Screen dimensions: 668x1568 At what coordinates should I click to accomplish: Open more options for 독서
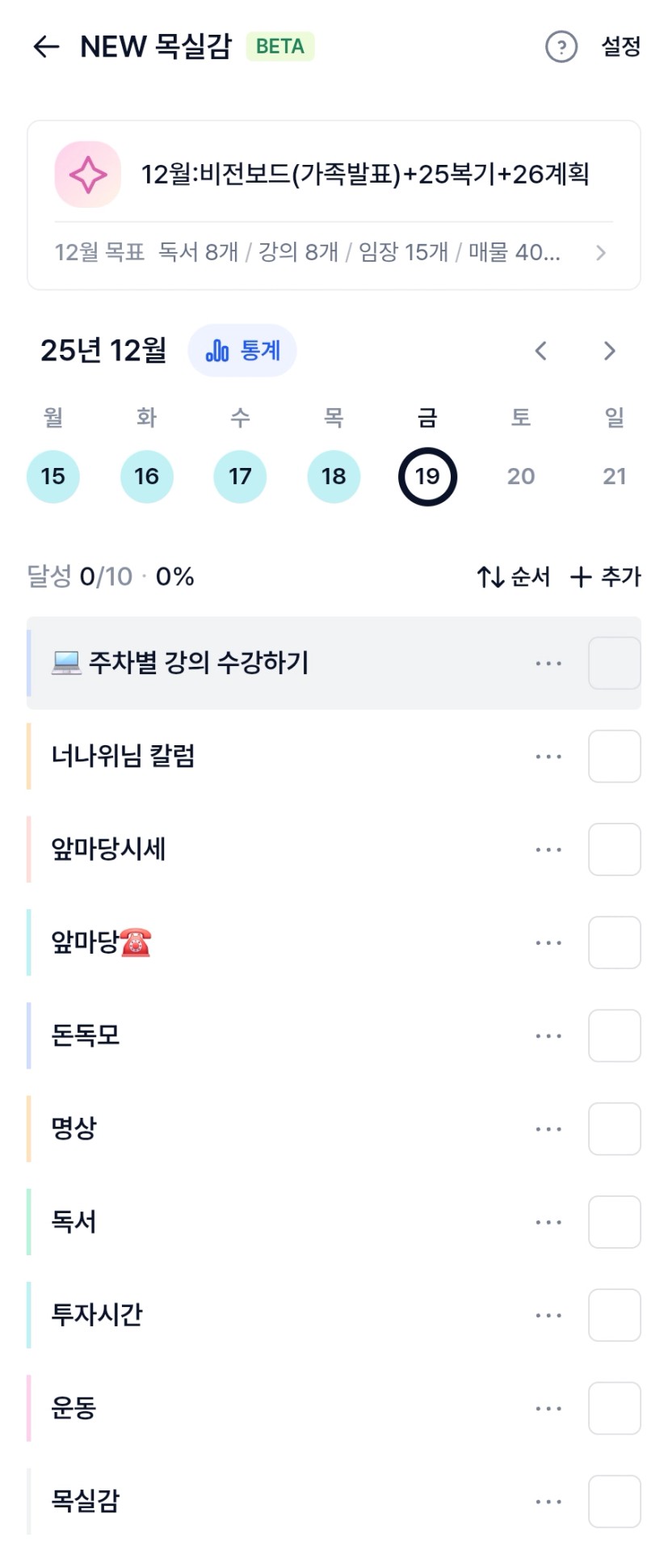pyautogui.click(x=548, y=1222)
